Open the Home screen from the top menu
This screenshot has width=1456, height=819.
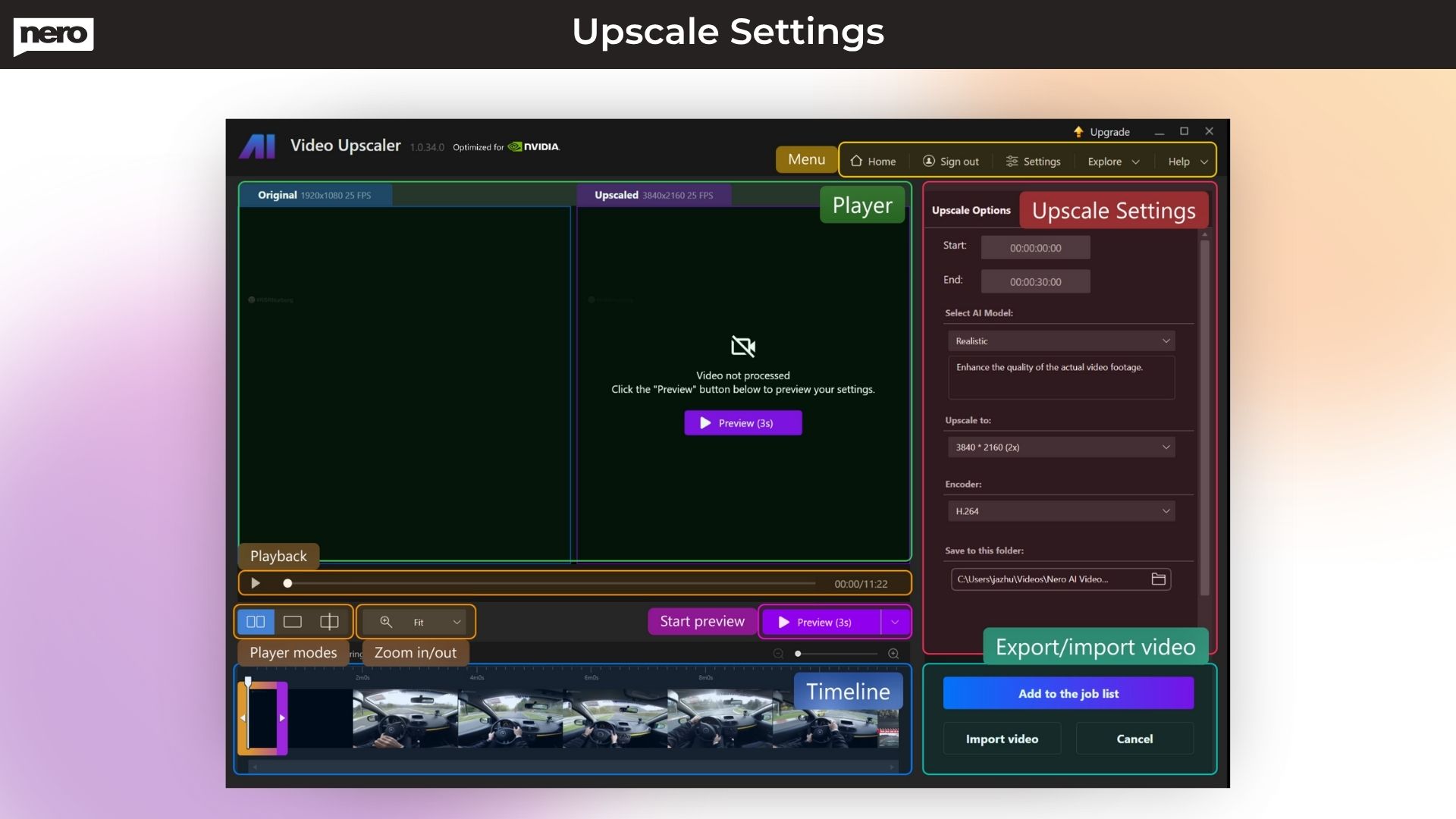click(x=874, y=161)
